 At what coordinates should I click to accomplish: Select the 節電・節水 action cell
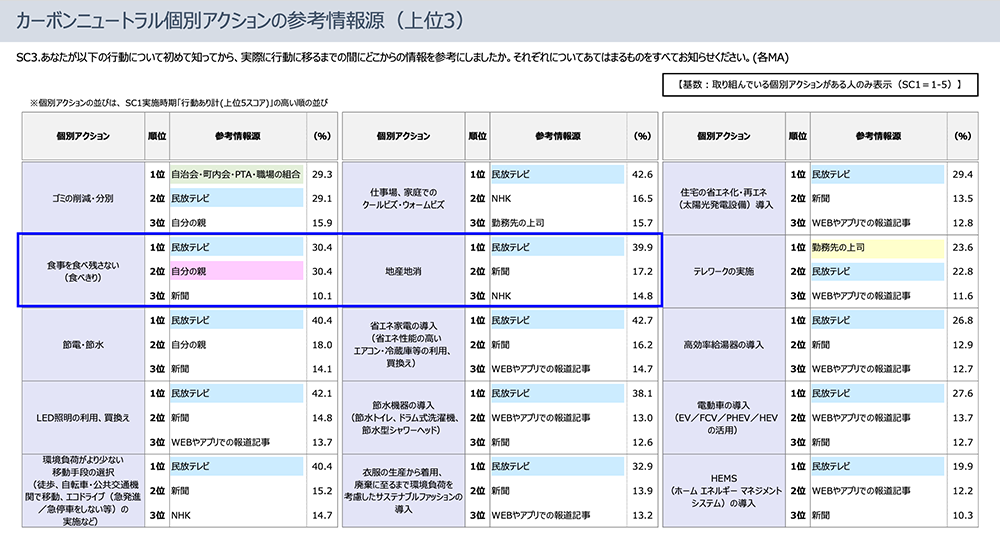83,344
